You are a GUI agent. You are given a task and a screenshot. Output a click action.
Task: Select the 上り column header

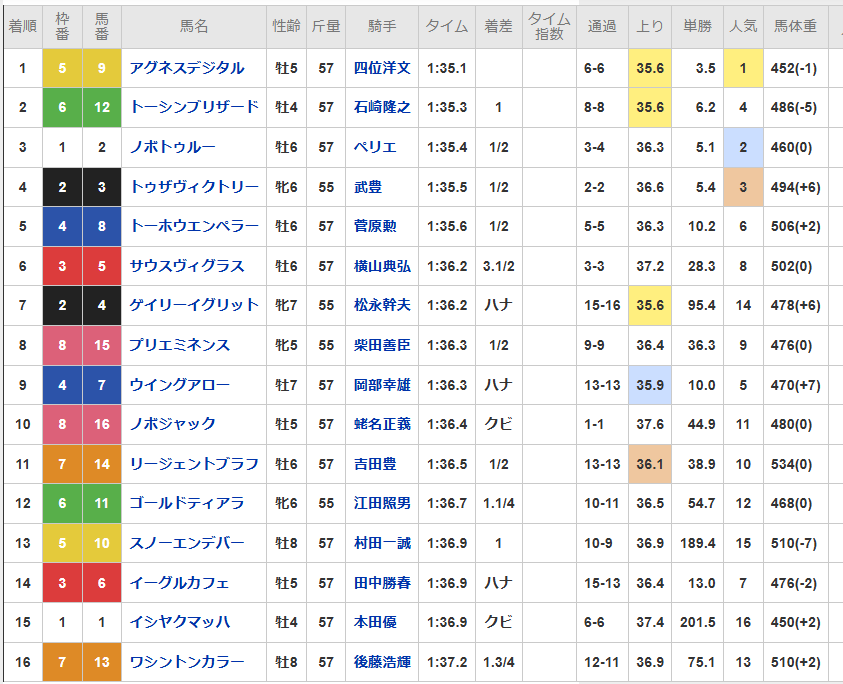tap(649, 26)
